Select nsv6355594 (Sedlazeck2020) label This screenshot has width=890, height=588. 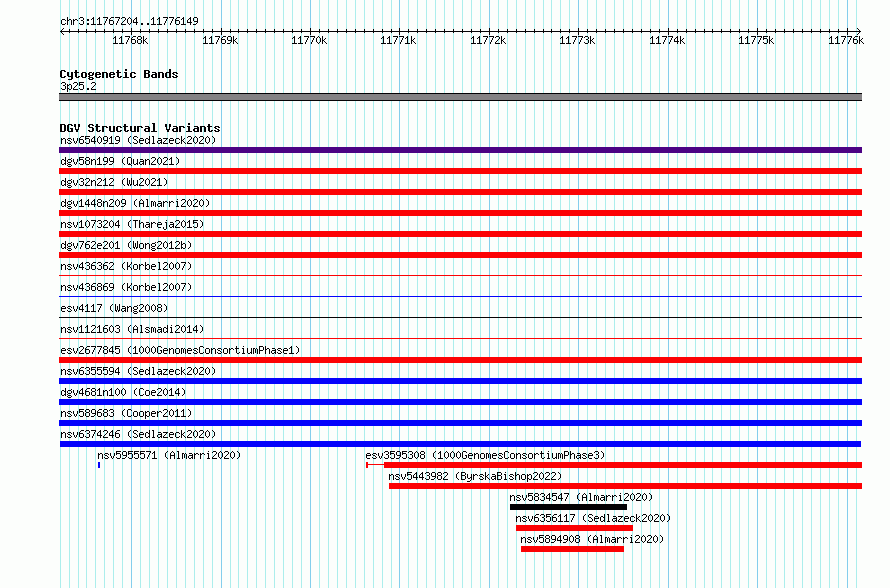(x=138, y=371)
